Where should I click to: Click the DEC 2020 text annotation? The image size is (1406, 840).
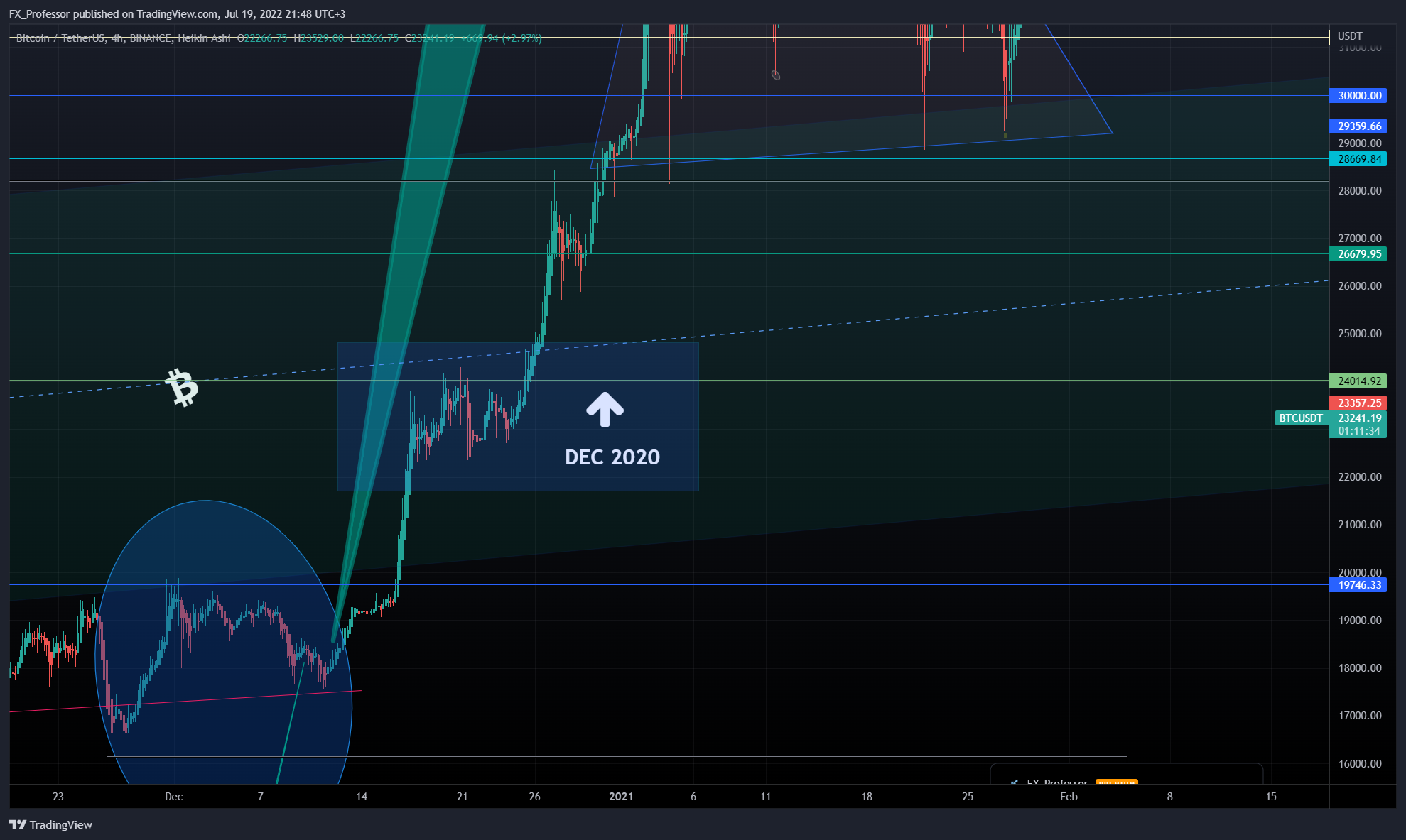[x=612, y=457]
